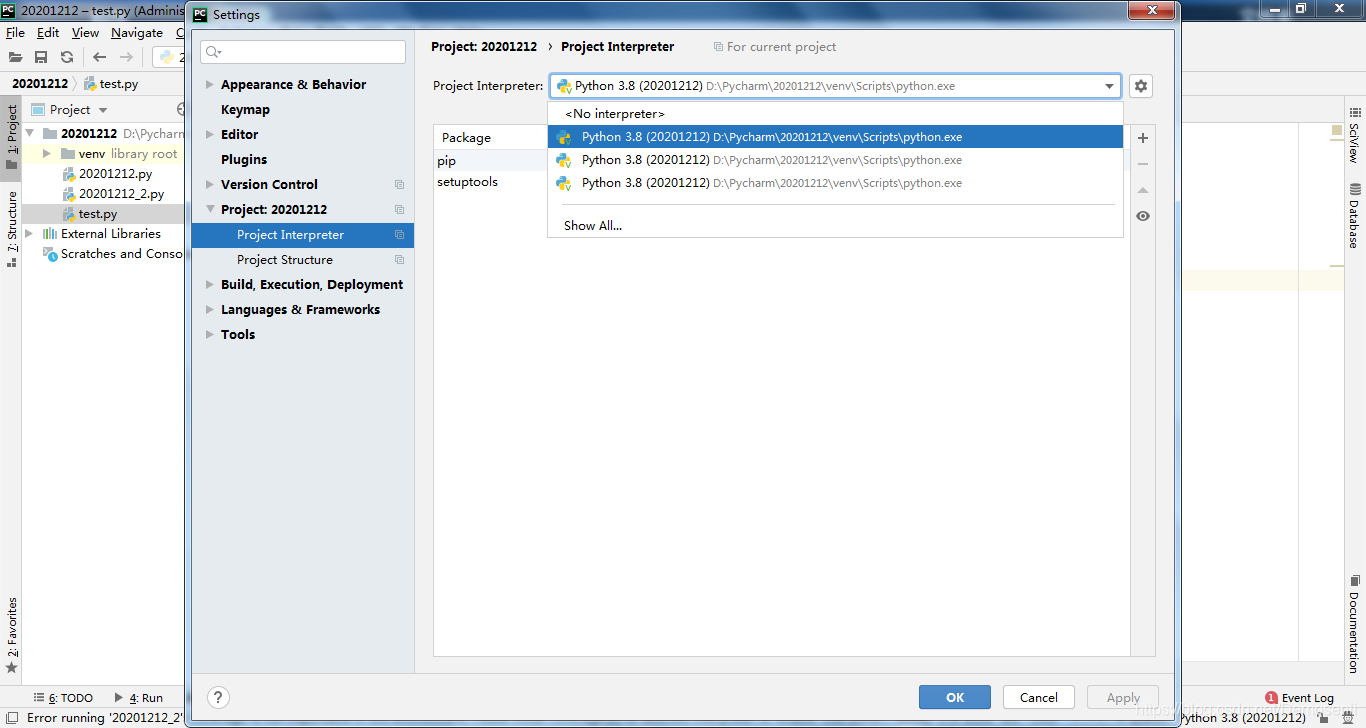This screenshot has width=1366, height=728.
Task: Choose the highlighted Python 3.8 interpreter
Action: [835, 137]
